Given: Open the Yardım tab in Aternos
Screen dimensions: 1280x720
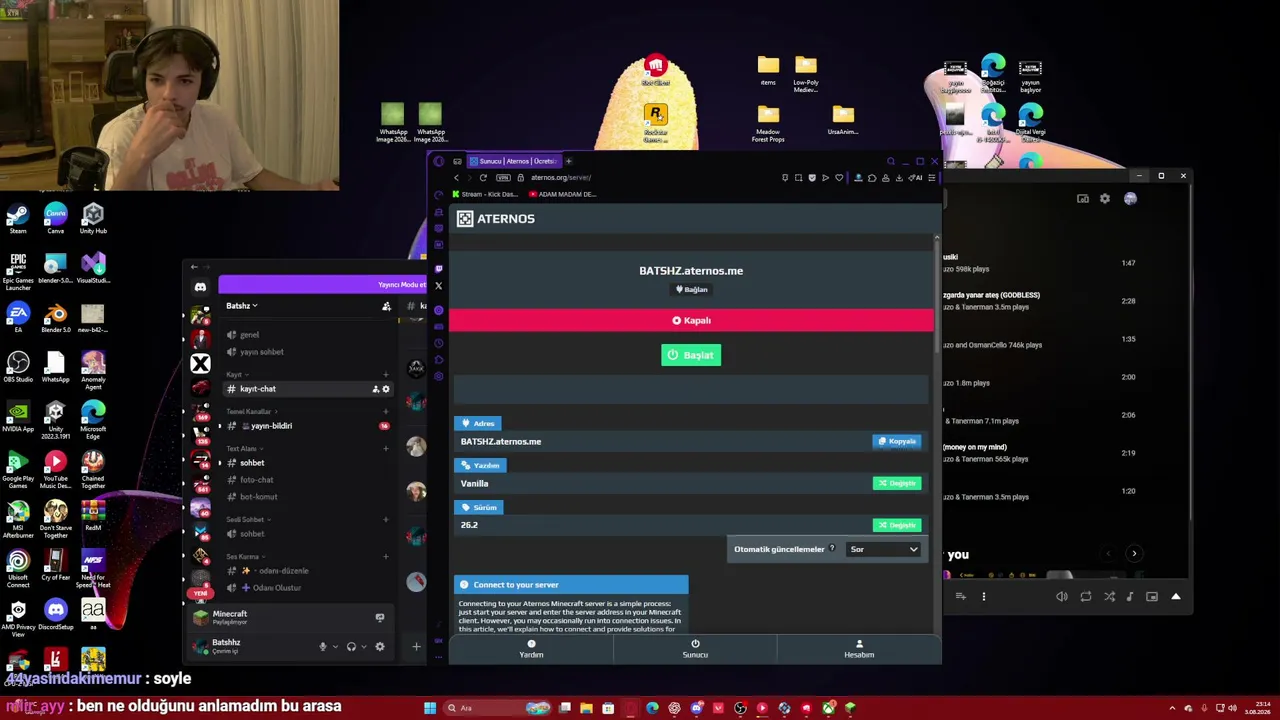Looking at the screenshot, I should (x=531, y=649).
